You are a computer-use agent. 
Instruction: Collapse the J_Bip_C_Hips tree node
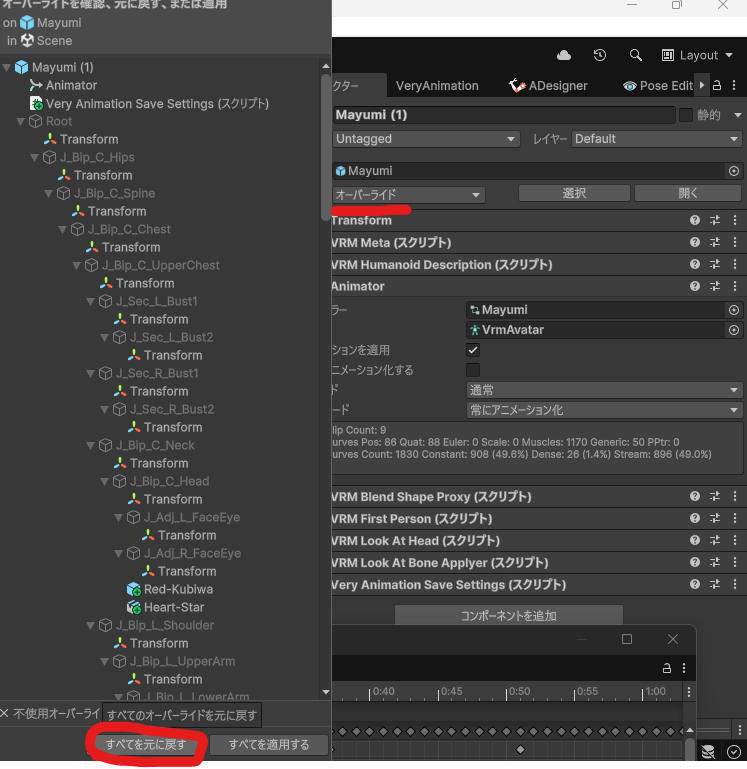[35, 157]
